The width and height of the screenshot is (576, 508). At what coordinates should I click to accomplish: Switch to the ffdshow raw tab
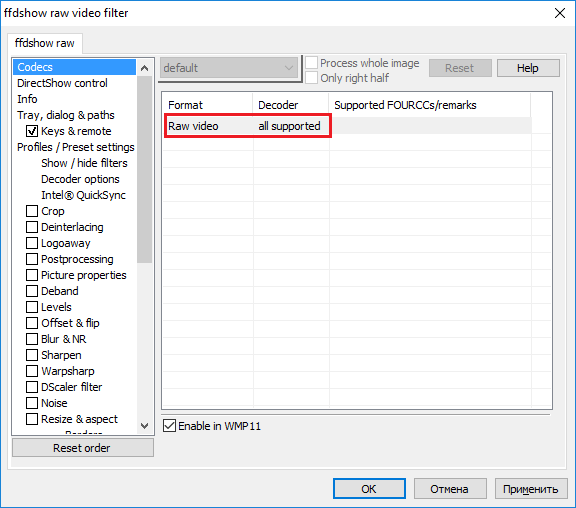coord(44,43)
